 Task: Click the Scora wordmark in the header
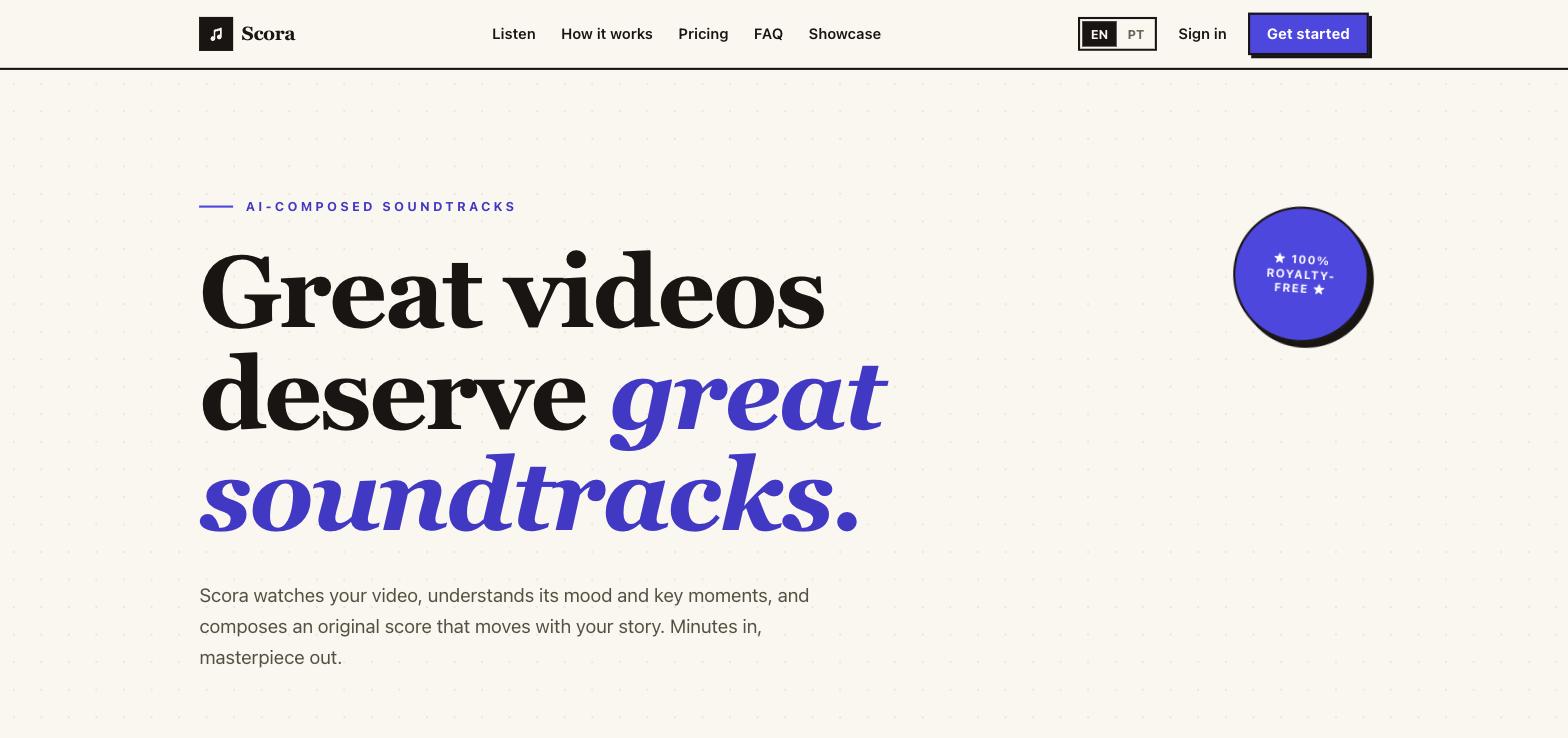click(x=268, y=34)
